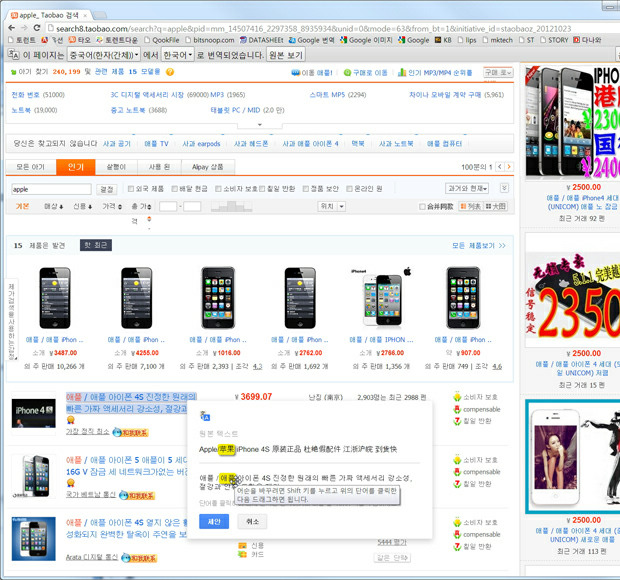The image size is (620, 580).
Task: Click the '구매로 이동' green icon link
Action: click(366, 73)
